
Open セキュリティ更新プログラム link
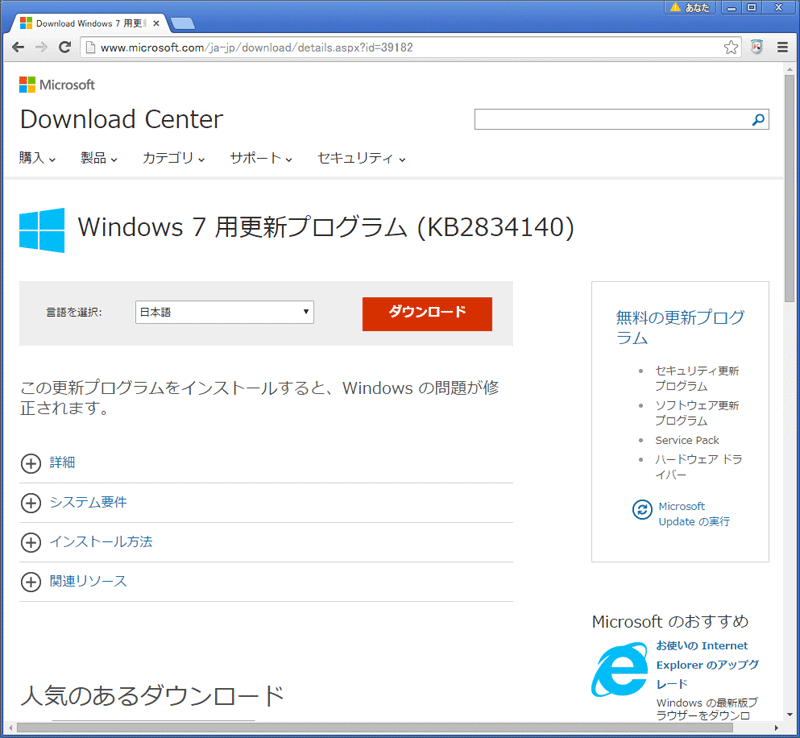(x=697, y=379)
